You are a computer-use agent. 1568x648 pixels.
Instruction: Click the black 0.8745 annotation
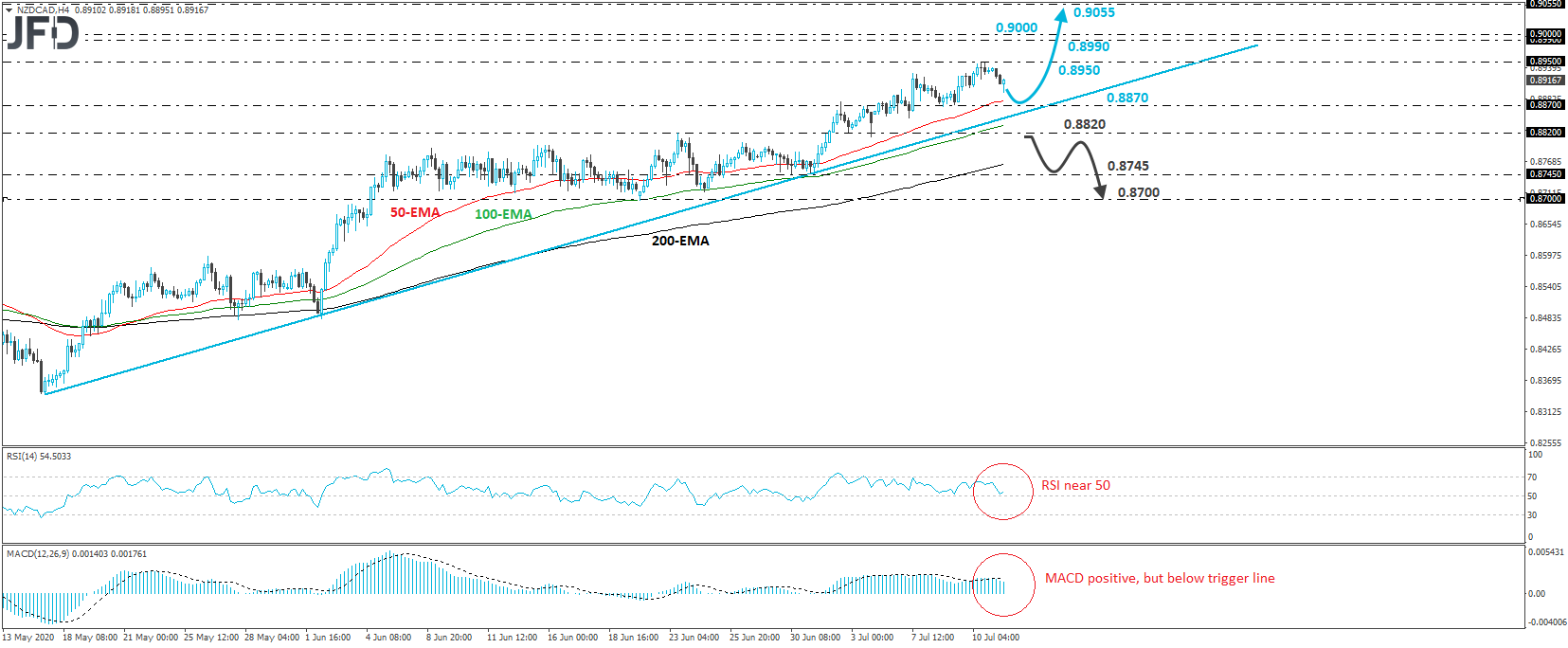[1128, 166]
